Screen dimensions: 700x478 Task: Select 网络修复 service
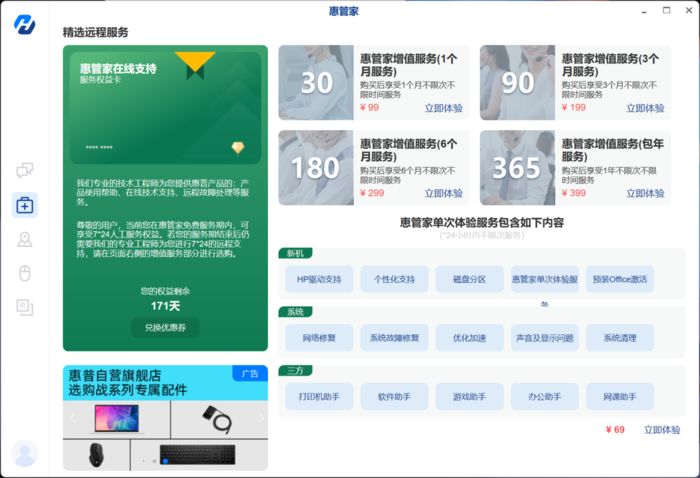coord(319,338)
